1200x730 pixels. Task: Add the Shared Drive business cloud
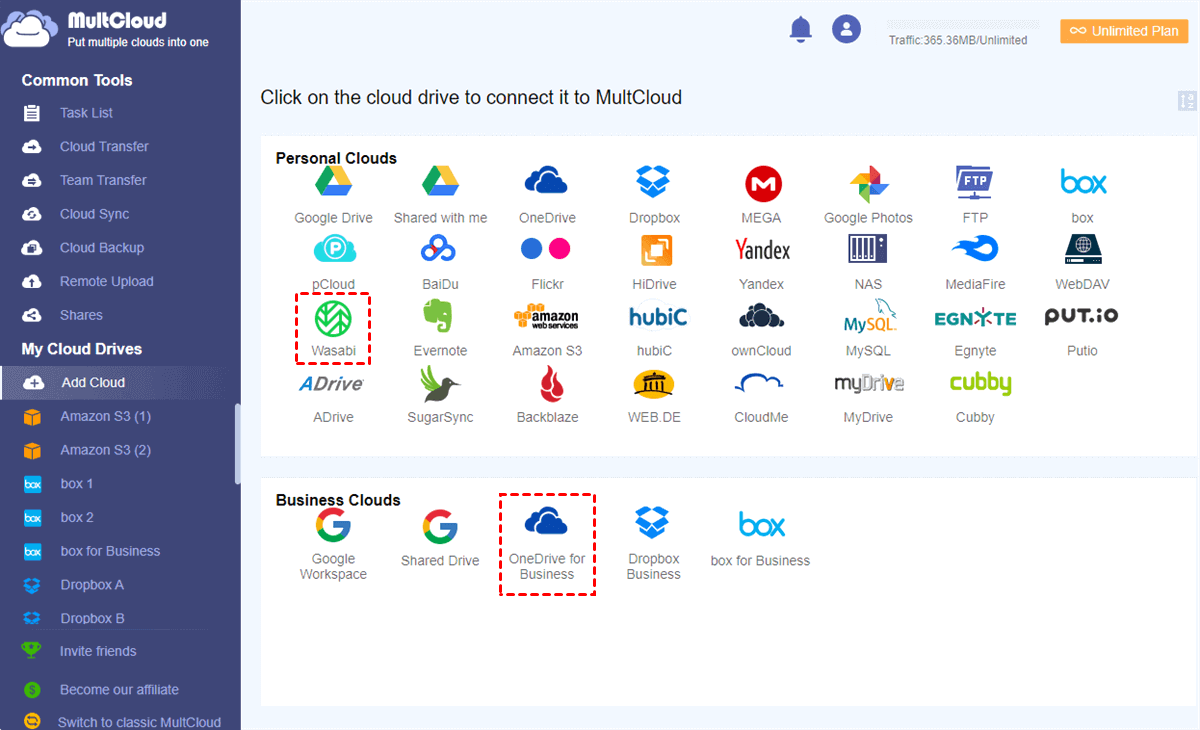(440, 526)
